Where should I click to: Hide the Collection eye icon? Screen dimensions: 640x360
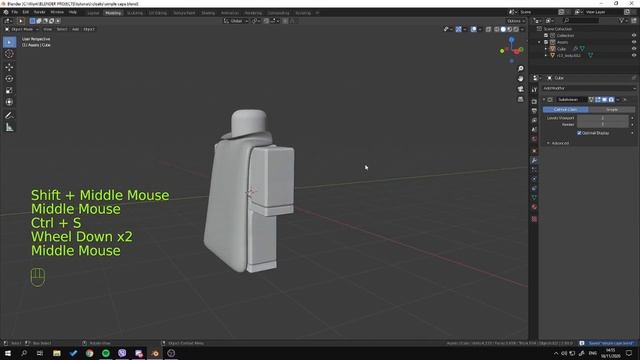coord(634,36)
